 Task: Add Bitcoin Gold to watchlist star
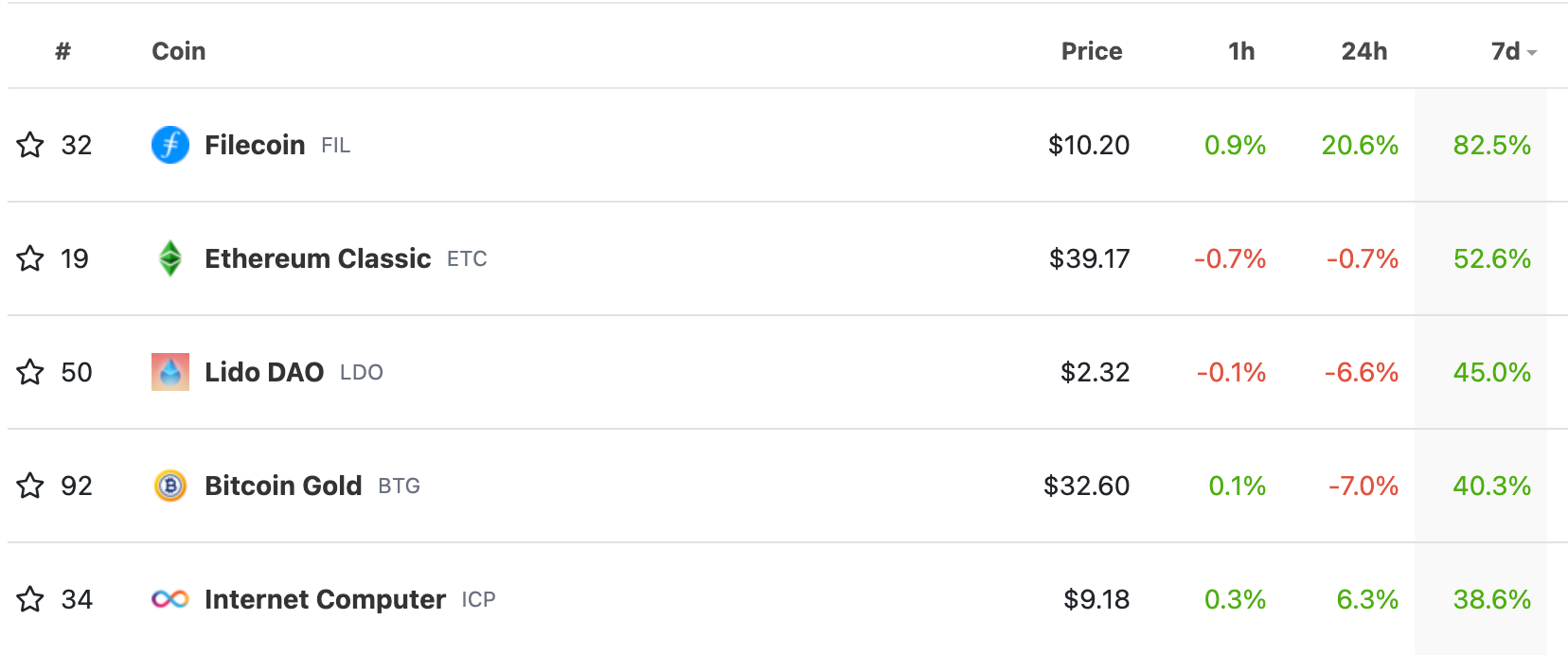point(30,486)
